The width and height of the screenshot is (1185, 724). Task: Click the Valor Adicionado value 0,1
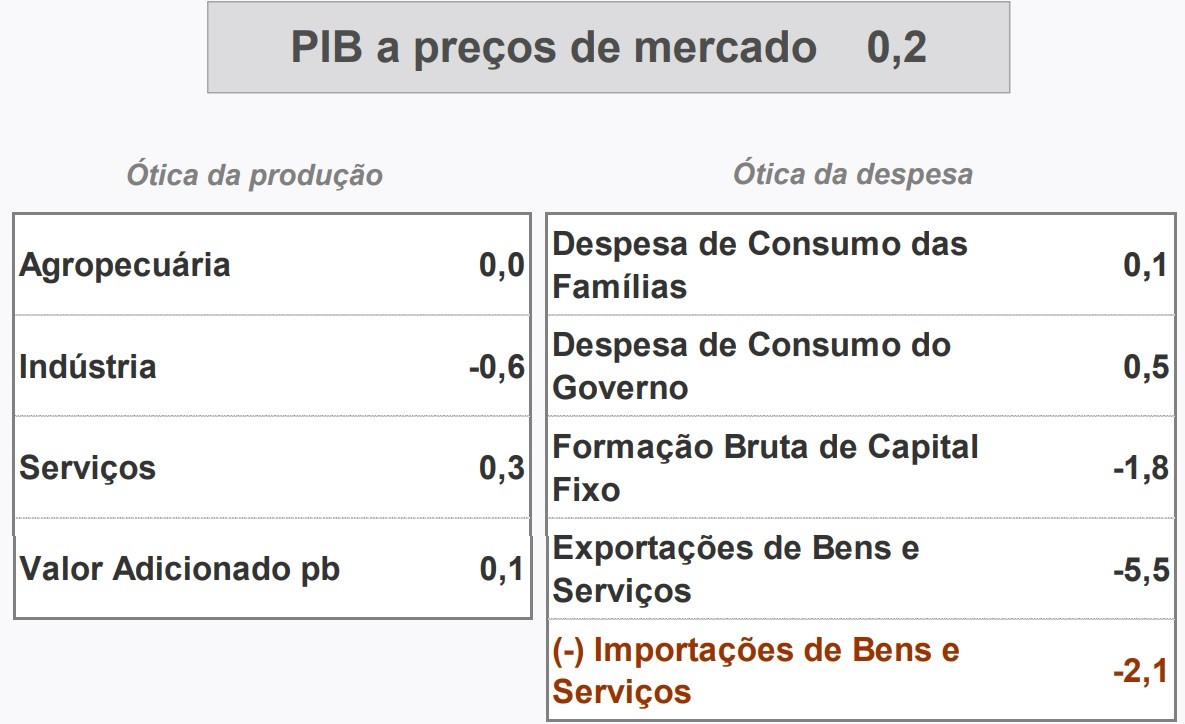pyautogui.click(x=502, y=569)
